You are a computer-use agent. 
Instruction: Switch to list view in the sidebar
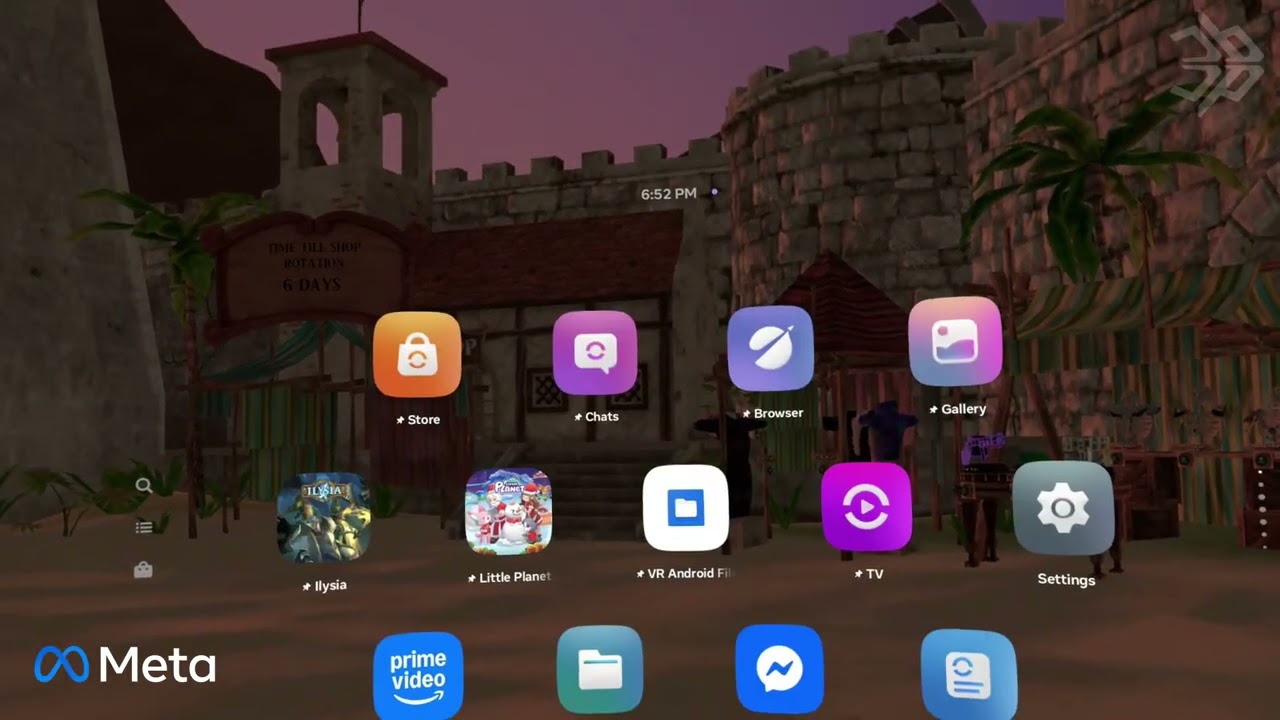pyautogui.click(x=144, y=527)
